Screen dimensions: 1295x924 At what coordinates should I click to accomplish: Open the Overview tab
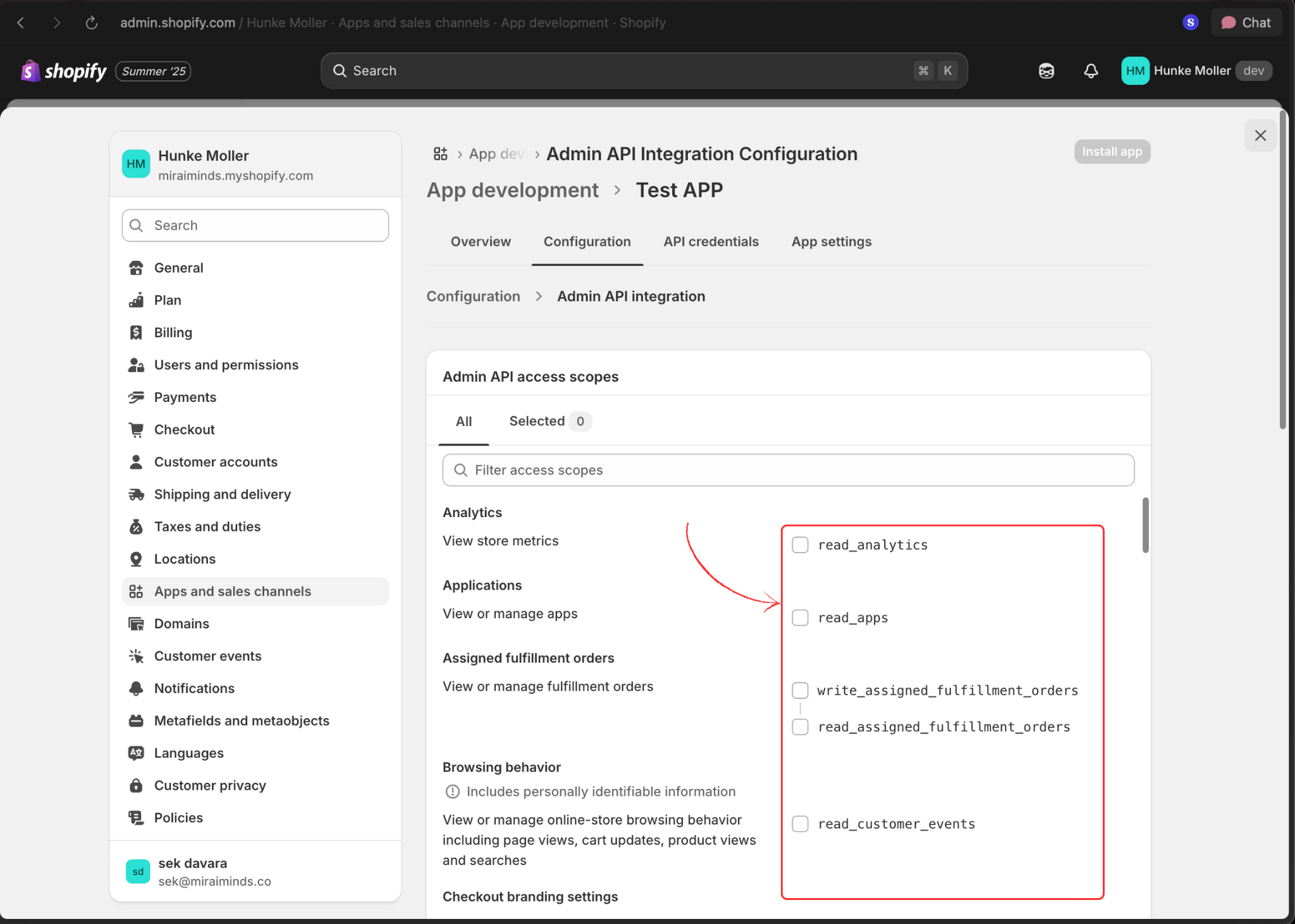click(481, 241)
